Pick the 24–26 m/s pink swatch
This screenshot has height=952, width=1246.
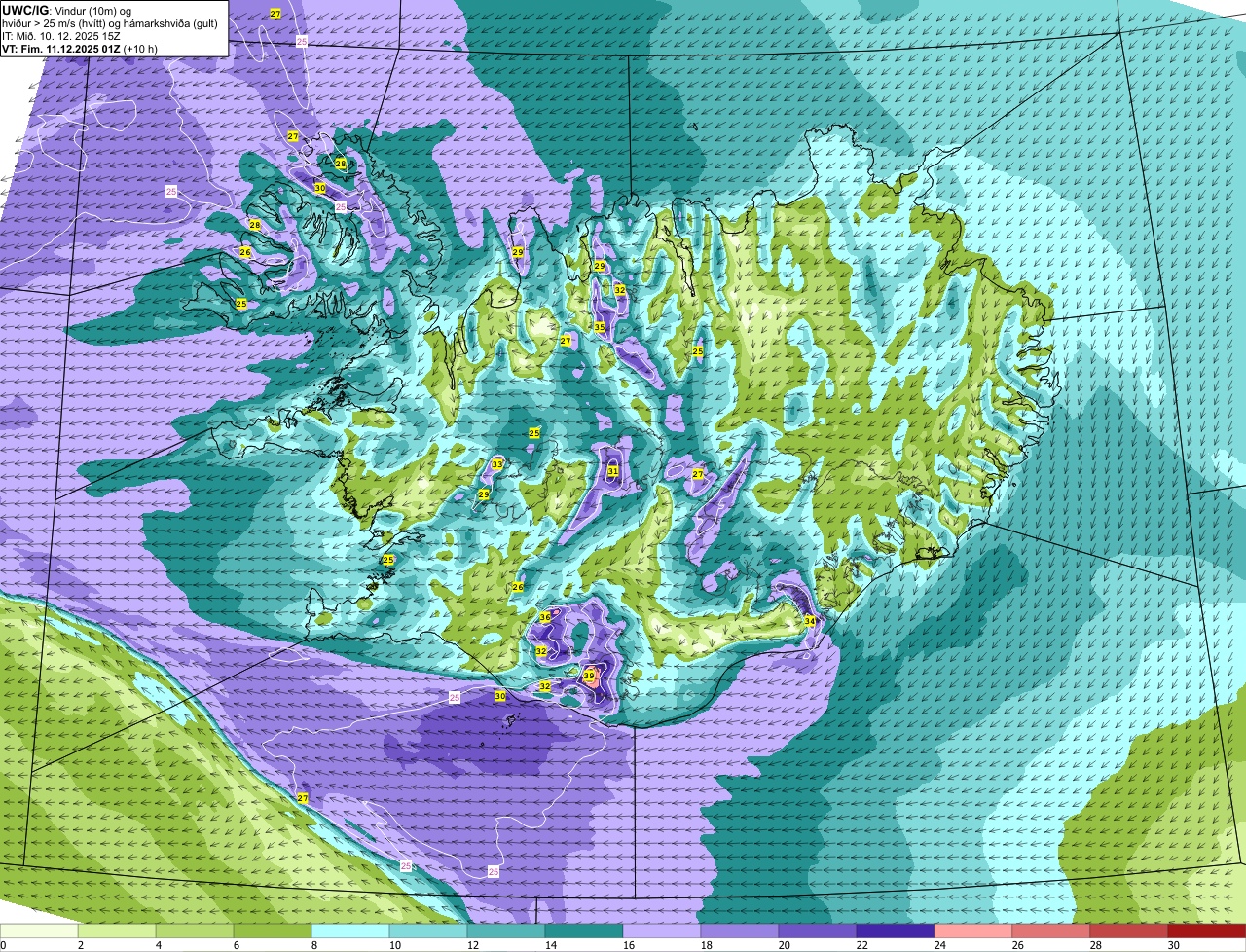[973, 931]
